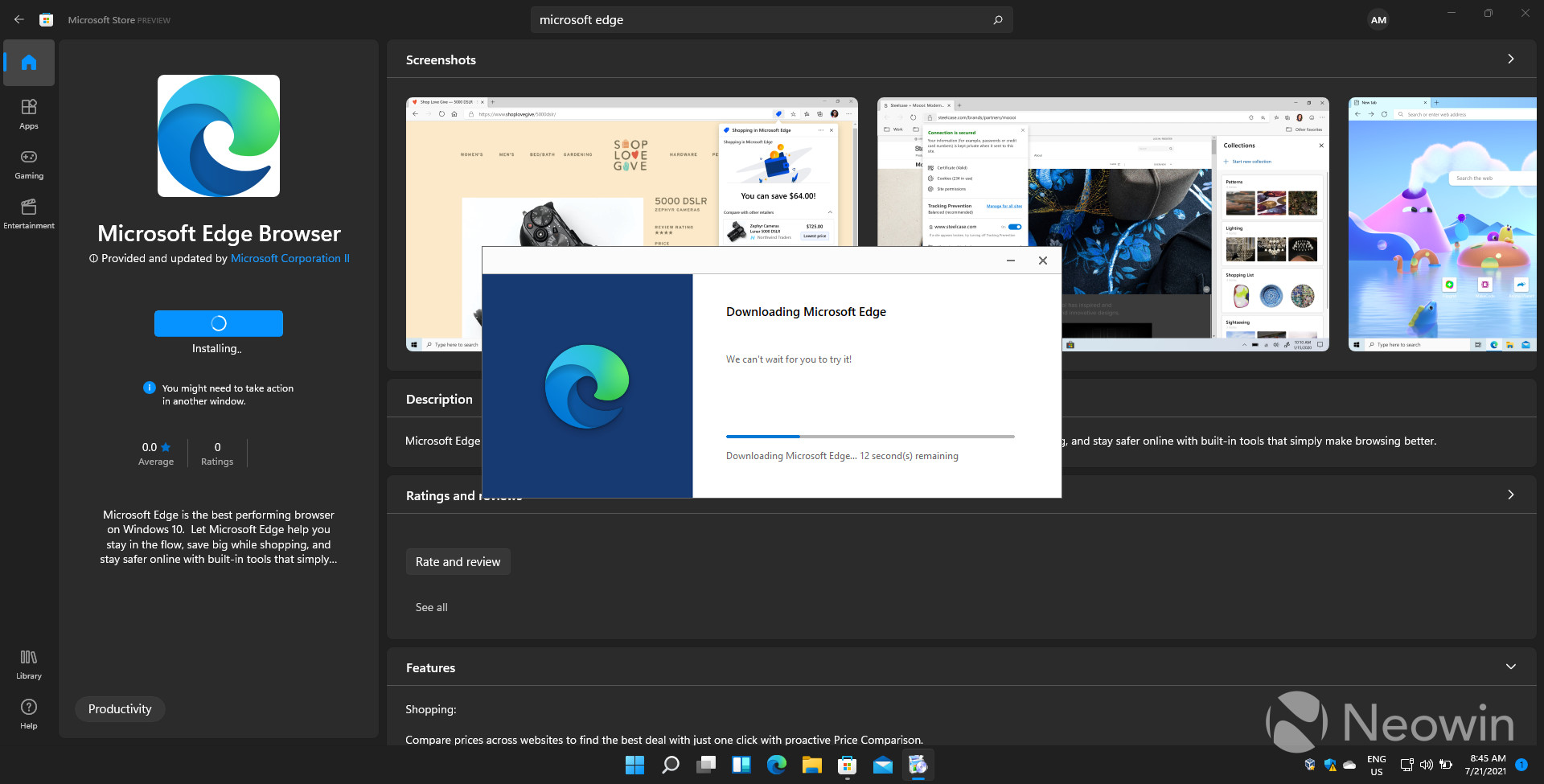
Task: Open the AM account avatar menu
Action: 1378,19
